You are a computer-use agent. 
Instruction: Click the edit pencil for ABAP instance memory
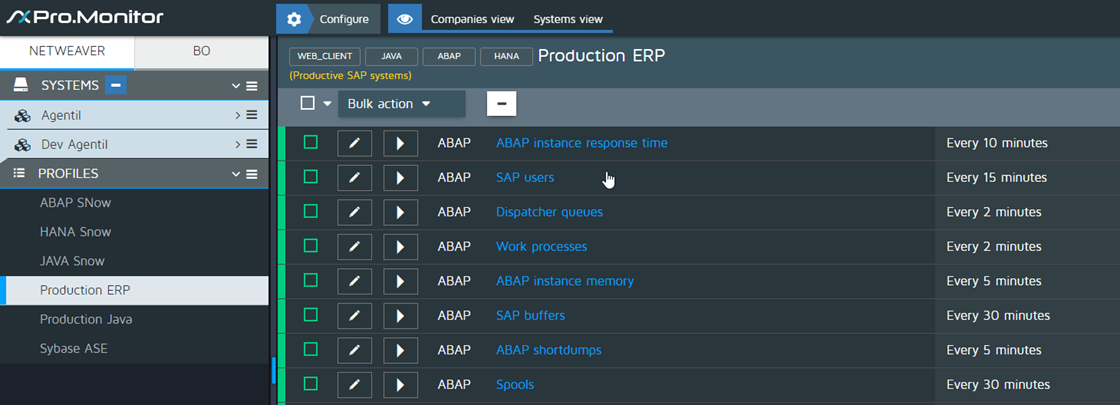tap(354, 281)
